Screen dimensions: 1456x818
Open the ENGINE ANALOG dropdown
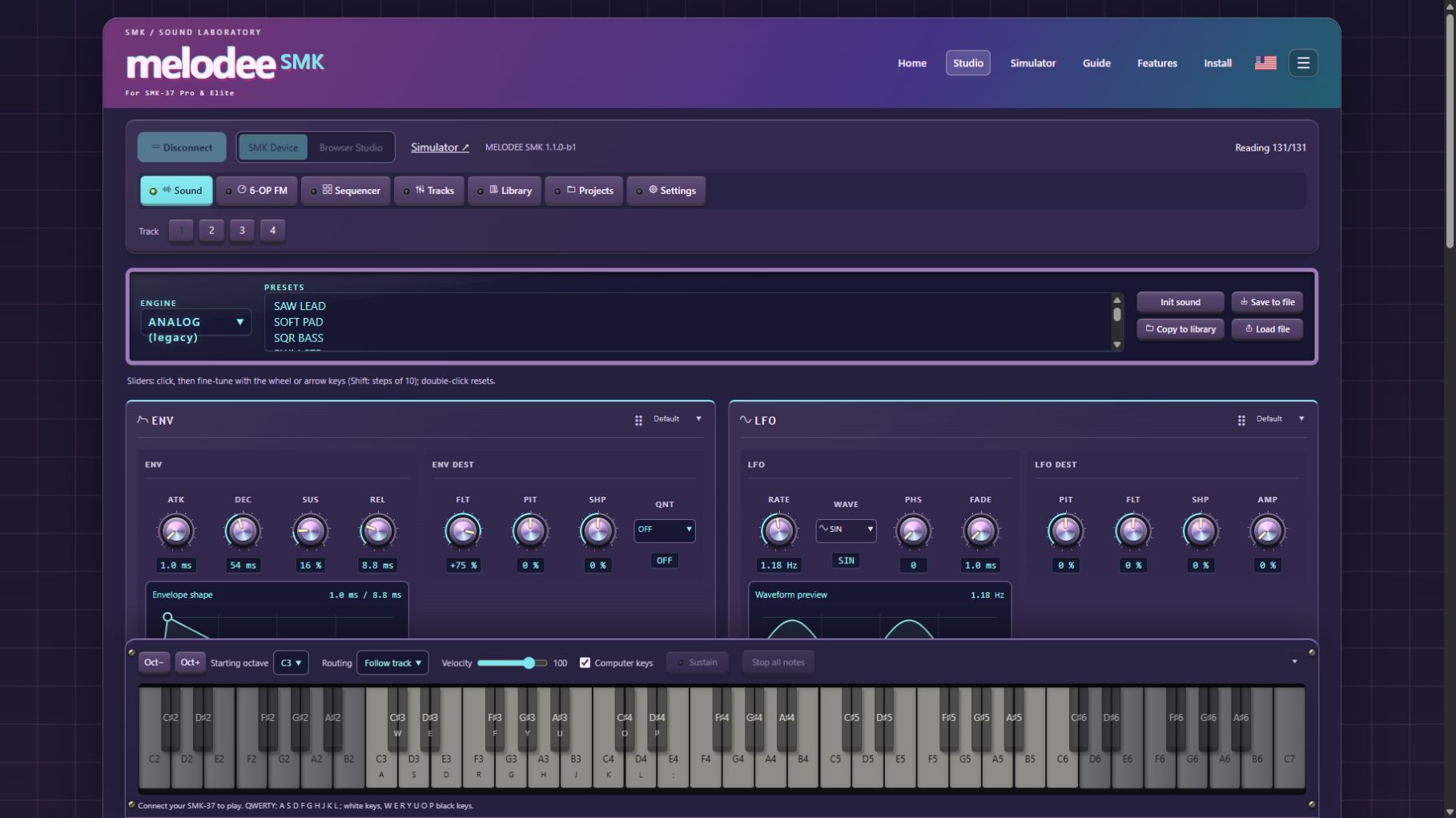coord(195,322)
